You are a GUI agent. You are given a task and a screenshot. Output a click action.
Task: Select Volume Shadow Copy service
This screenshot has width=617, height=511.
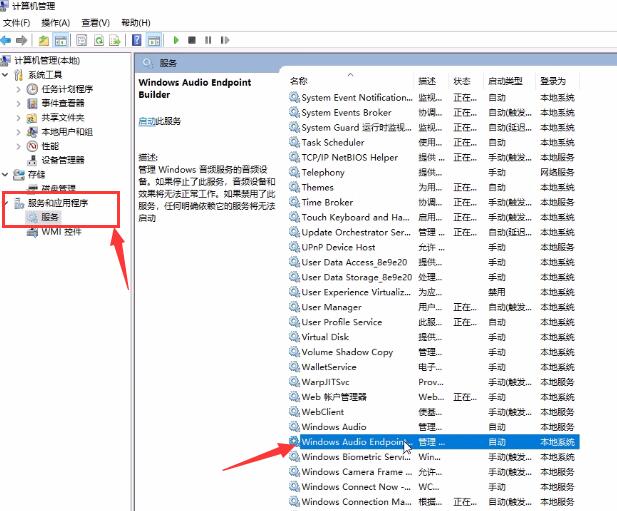pyautogui.click(x=433, y=352)
